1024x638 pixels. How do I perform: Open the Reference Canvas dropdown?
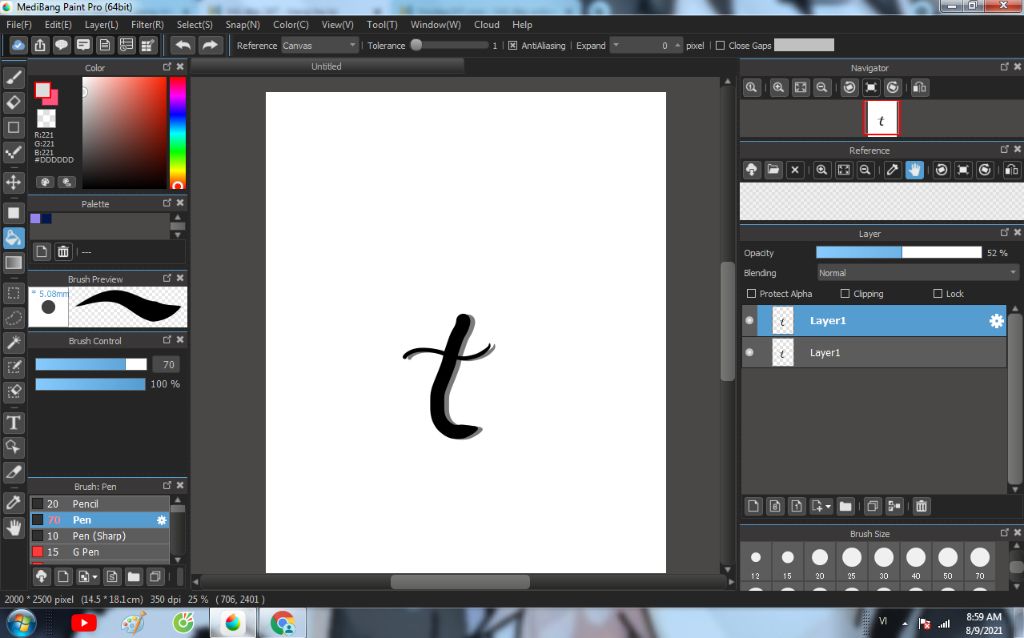(319, 46)
